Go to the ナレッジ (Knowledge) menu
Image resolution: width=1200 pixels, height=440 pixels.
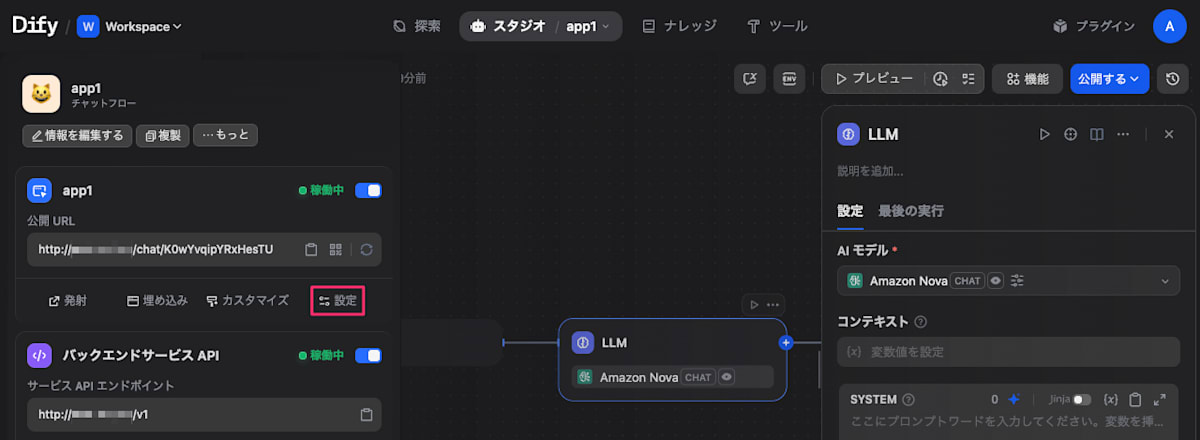(x=680, y=26)
